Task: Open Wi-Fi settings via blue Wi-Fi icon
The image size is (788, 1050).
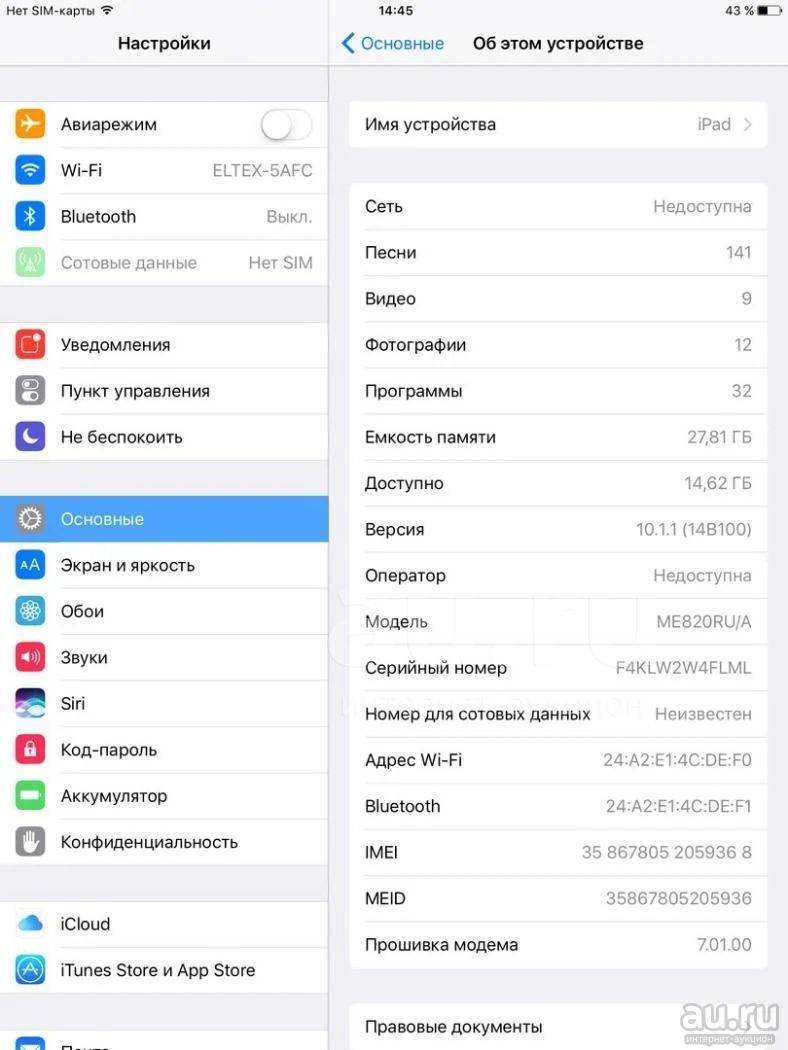Action: point(30,170)
